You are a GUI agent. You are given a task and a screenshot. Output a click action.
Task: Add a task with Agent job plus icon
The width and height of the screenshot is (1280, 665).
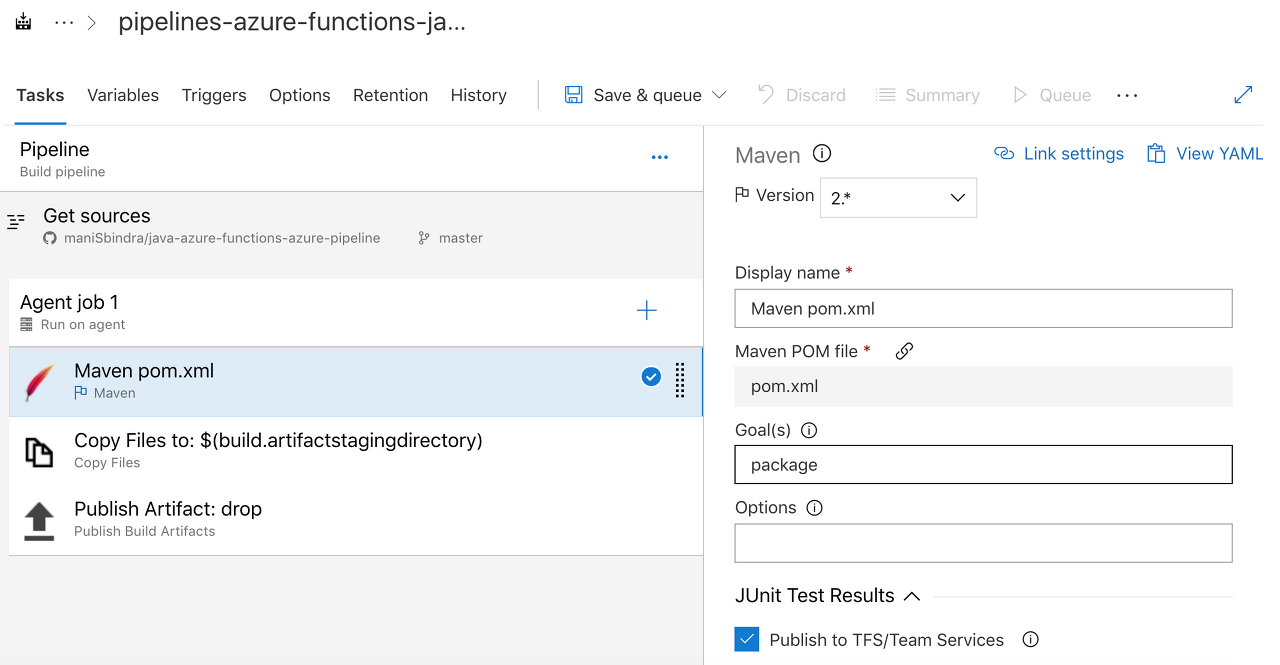pos(647,311)
